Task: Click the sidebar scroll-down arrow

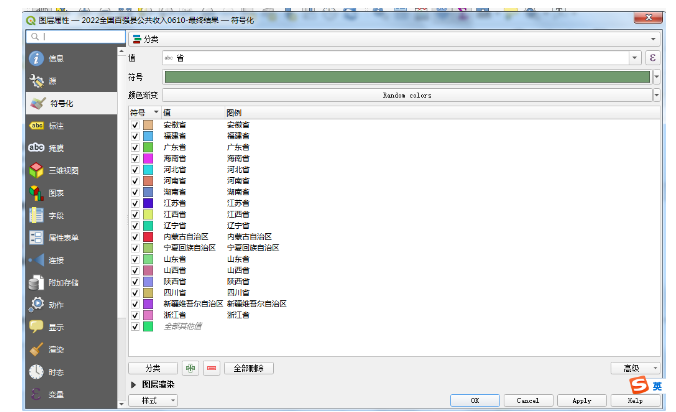Action: coord(121,403)
